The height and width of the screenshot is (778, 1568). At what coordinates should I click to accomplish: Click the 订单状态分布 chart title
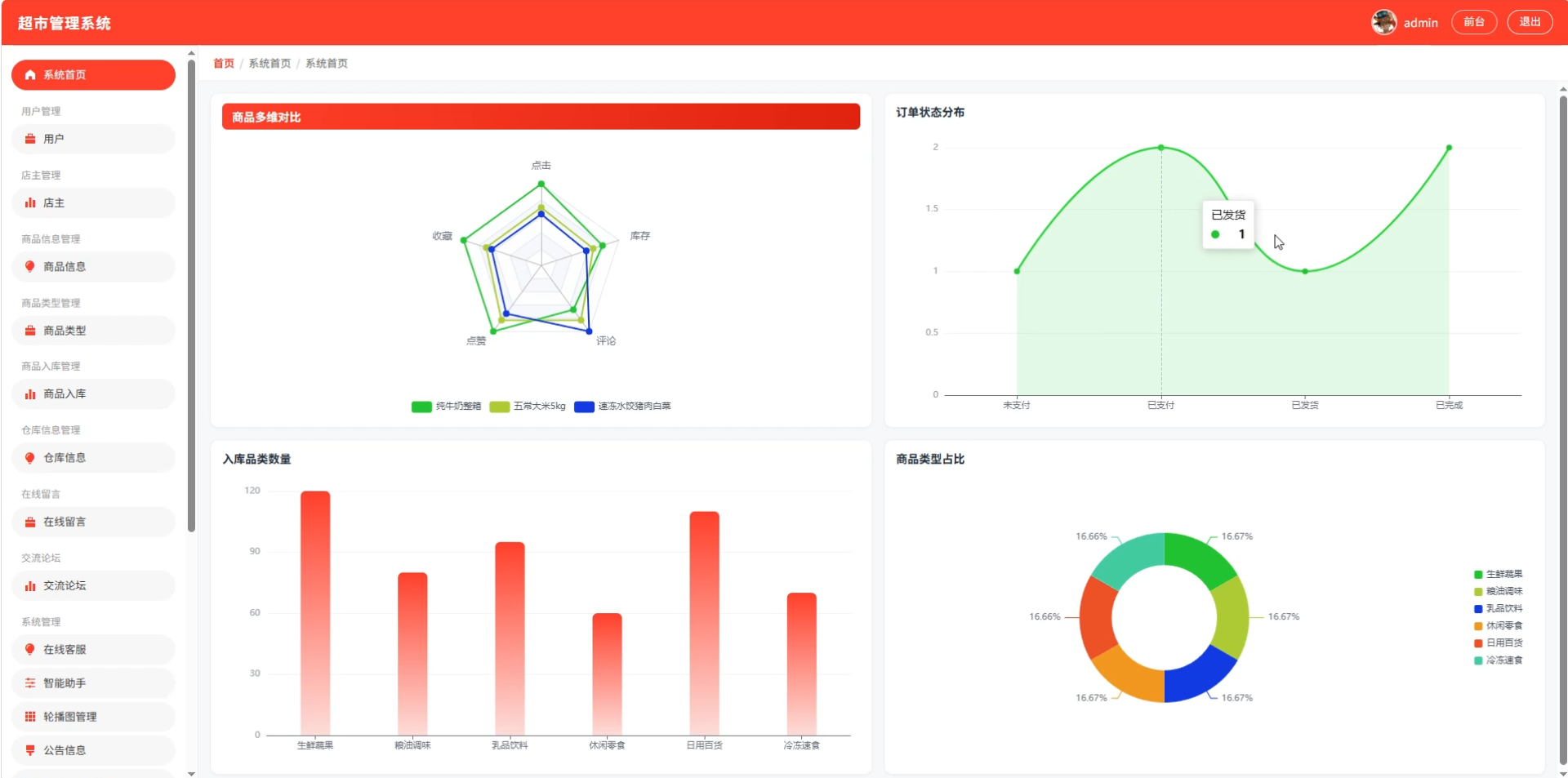click(930, 113)
